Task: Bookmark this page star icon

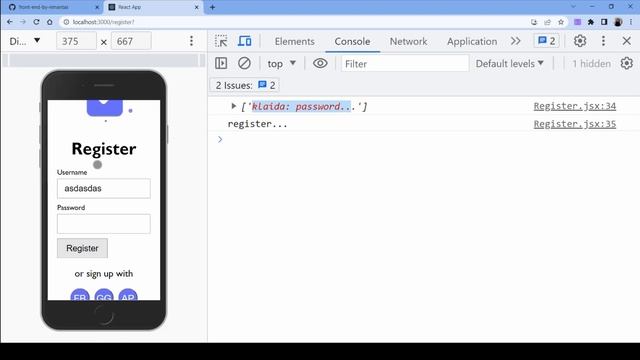Action: (x=561, y=22)
